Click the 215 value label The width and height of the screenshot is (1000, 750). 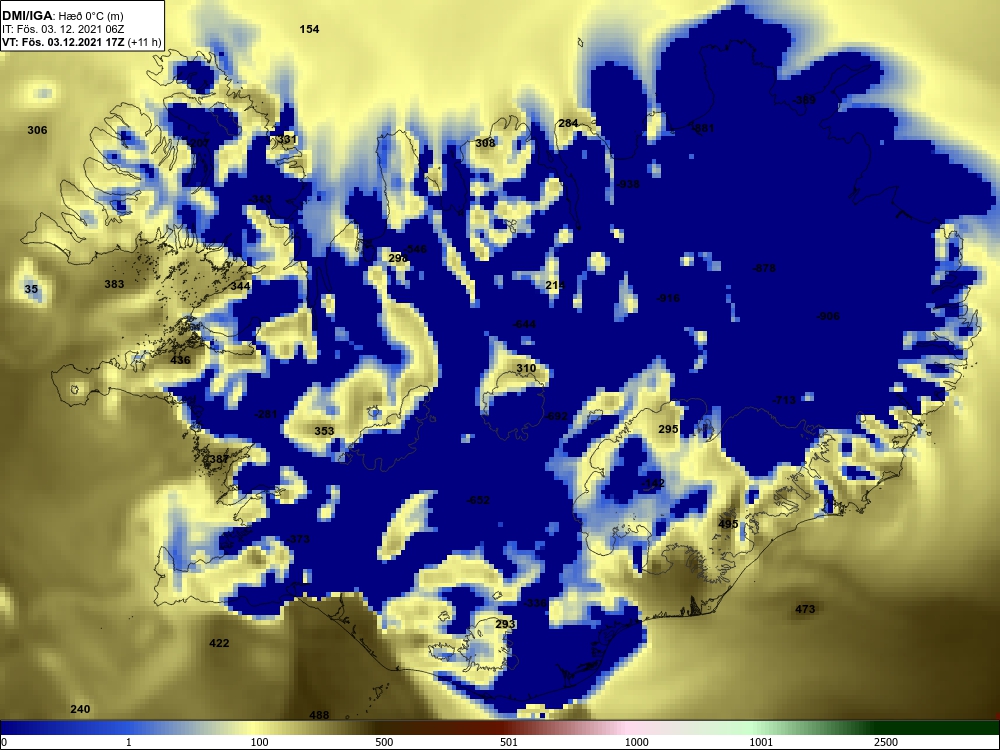555,285
